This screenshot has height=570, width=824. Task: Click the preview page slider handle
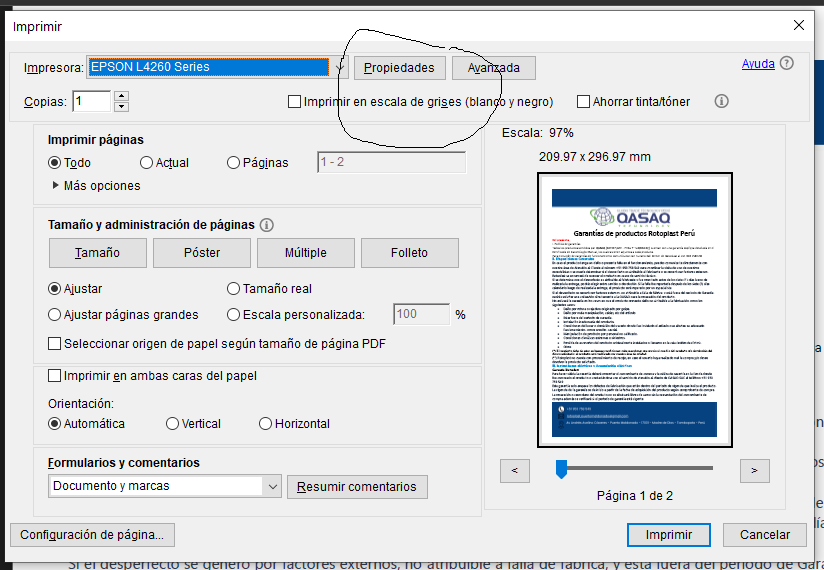coord(561,469)
